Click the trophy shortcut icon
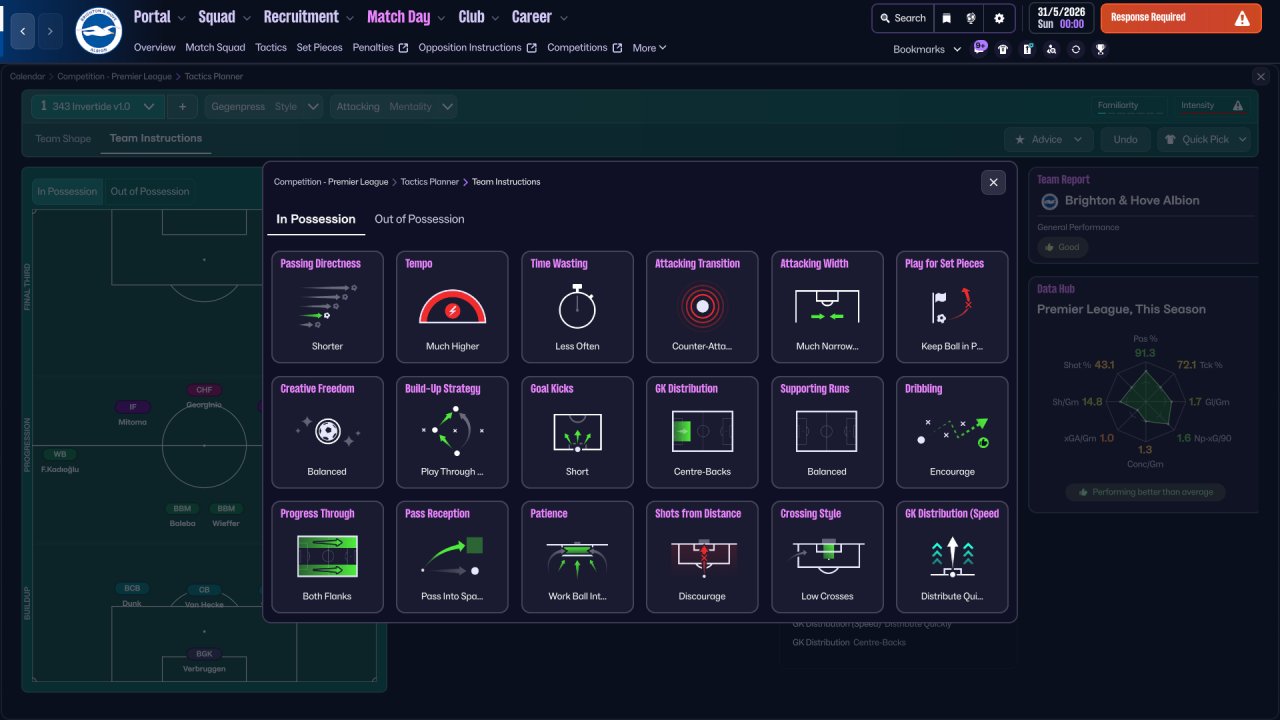 pos(1100,49)
